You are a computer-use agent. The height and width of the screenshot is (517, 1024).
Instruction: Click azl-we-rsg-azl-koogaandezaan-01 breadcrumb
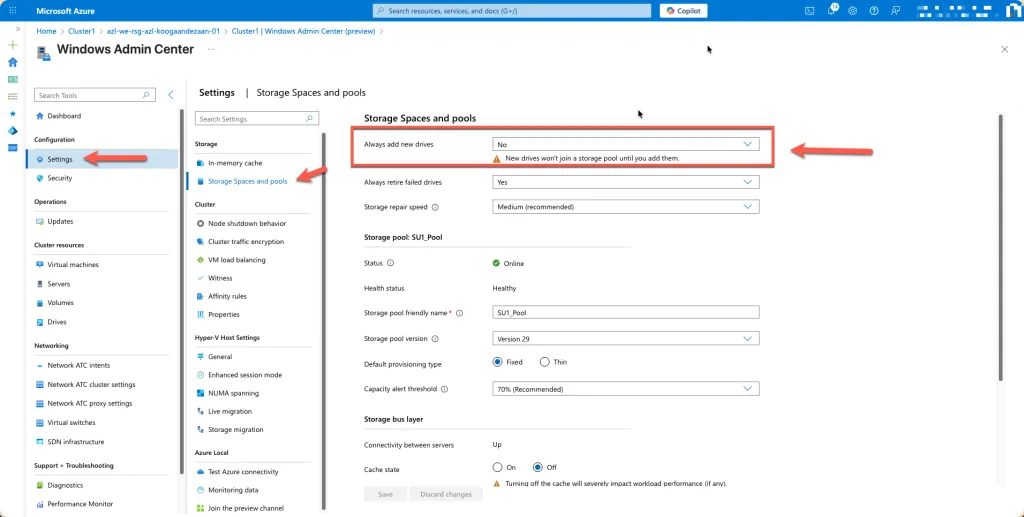click(163, 31)
